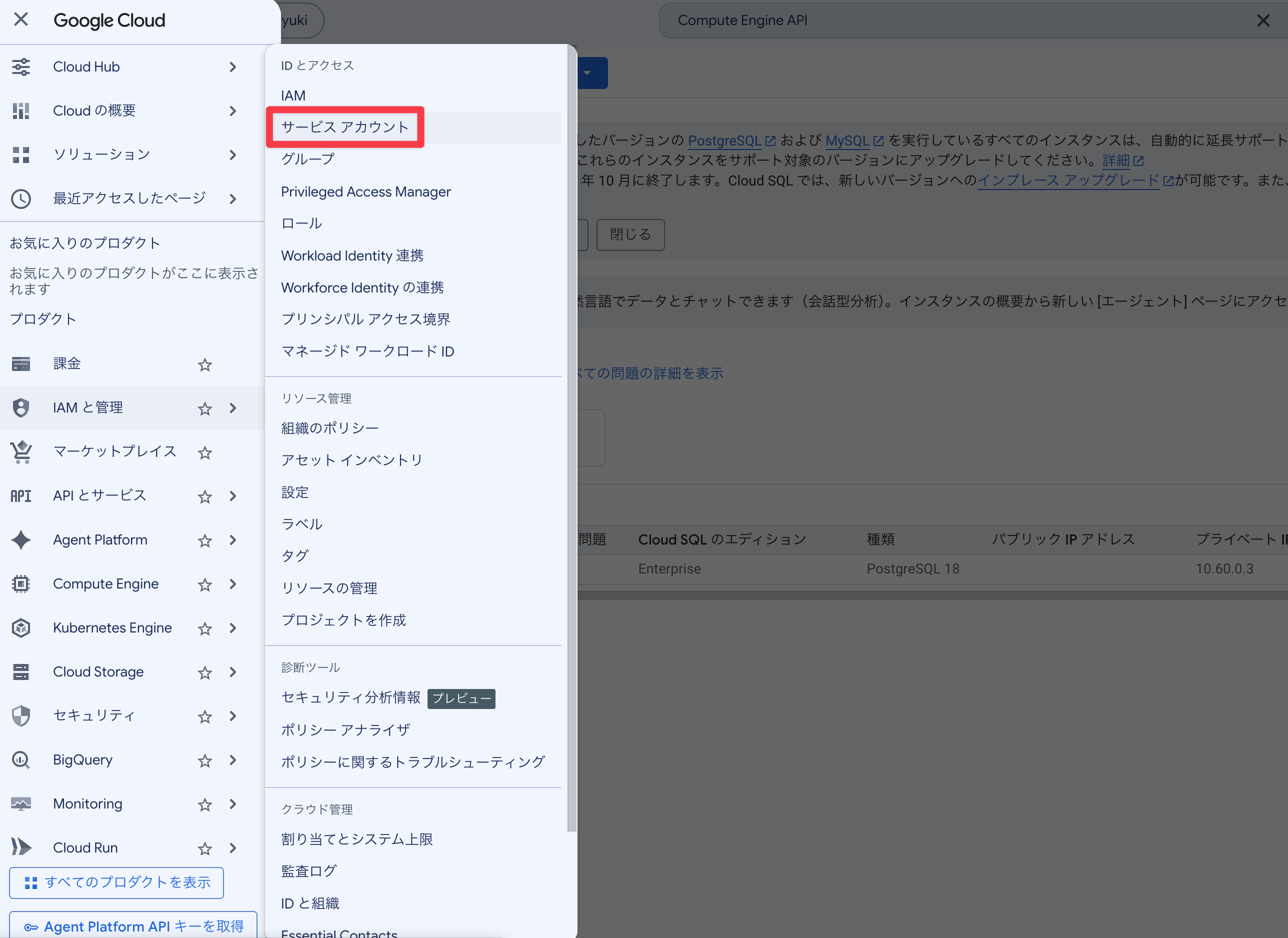Click the API とサービス icon
Image resolution: width=1288 pixels, height=938 pixels.
point(21,496)
